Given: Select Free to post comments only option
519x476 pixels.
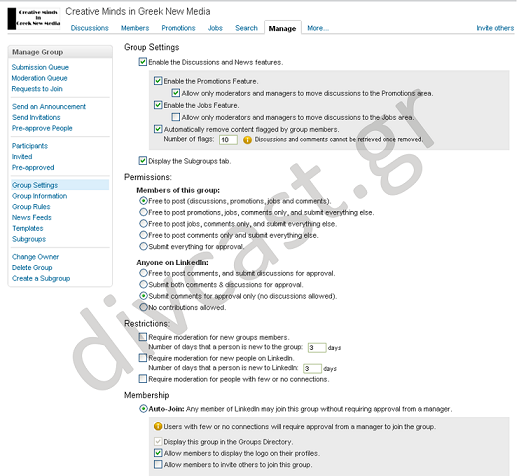Looking at the screenshot, I should [x=143, y=235].
